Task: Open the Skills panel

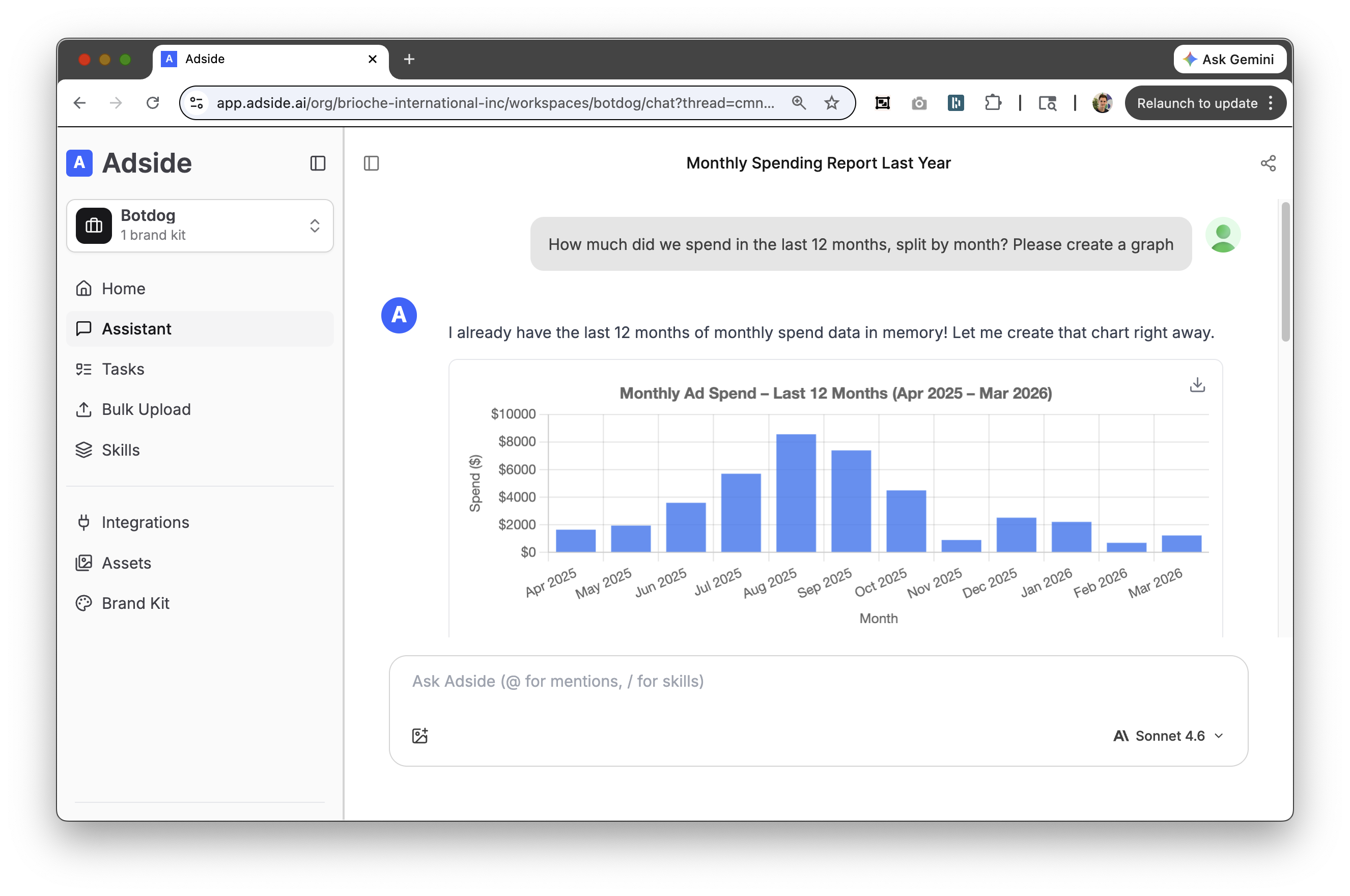Action: 120,450
